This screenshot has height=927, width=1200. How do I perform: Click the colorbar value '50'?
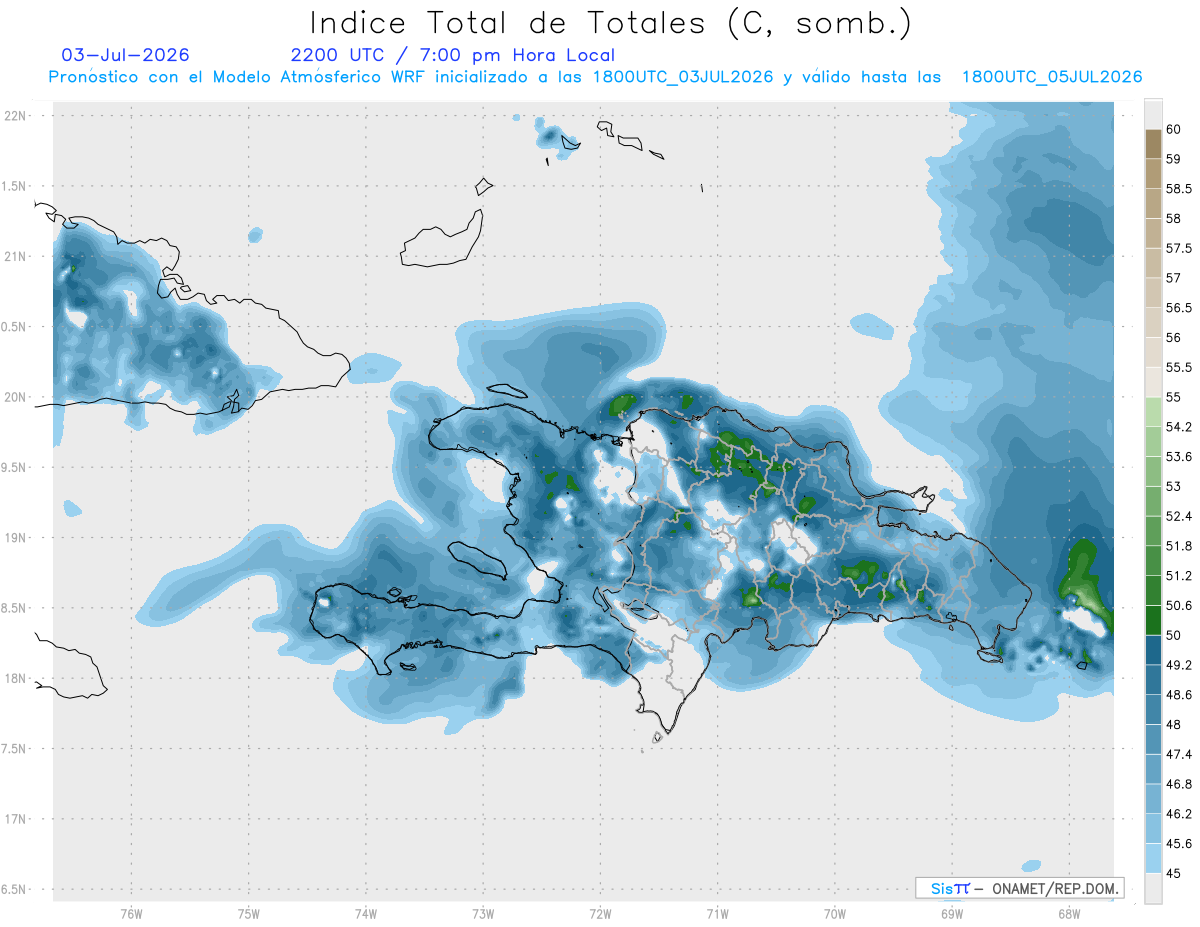point(1174,636)
